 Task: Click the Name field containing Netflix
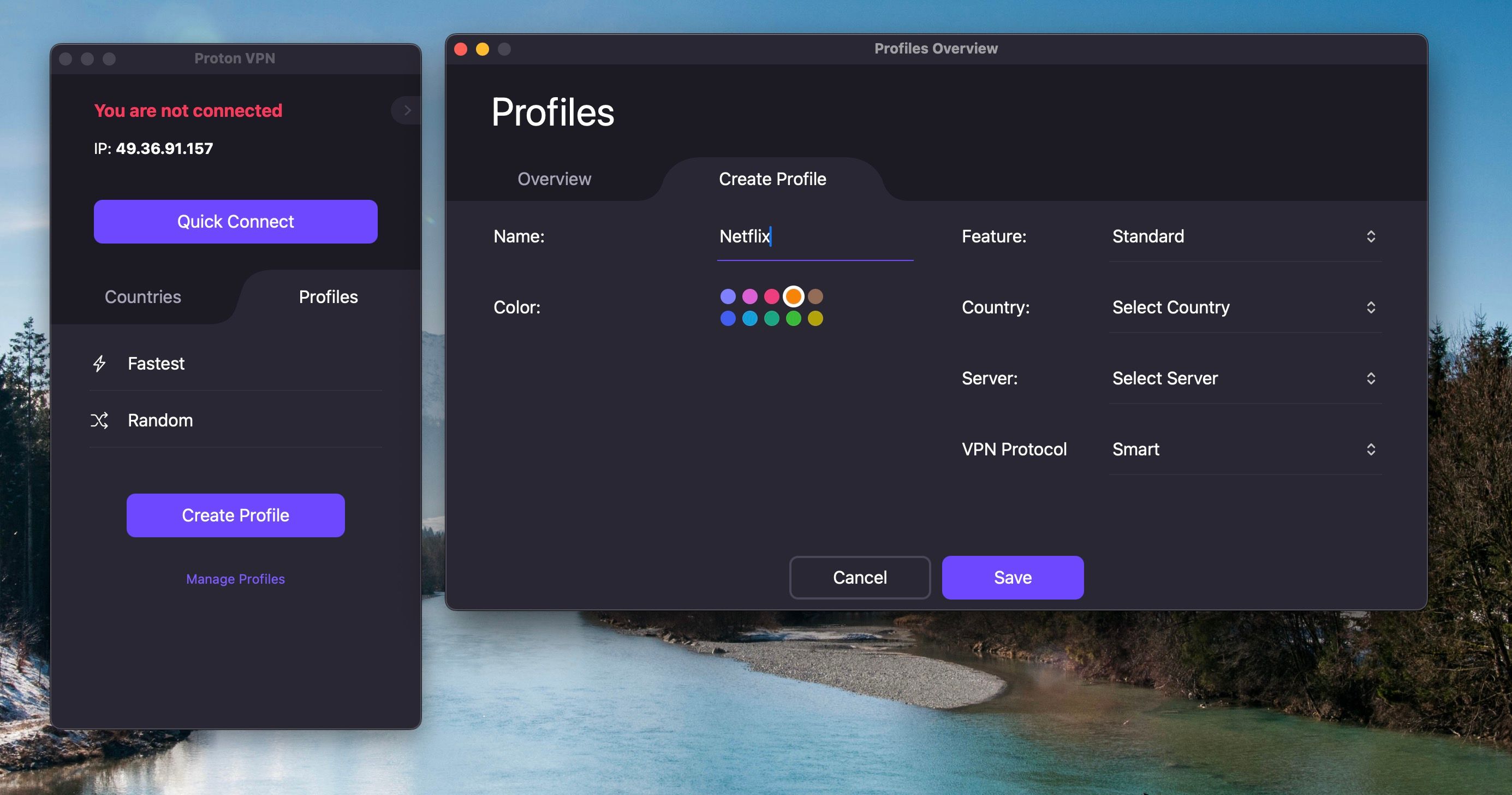[815, 237]
